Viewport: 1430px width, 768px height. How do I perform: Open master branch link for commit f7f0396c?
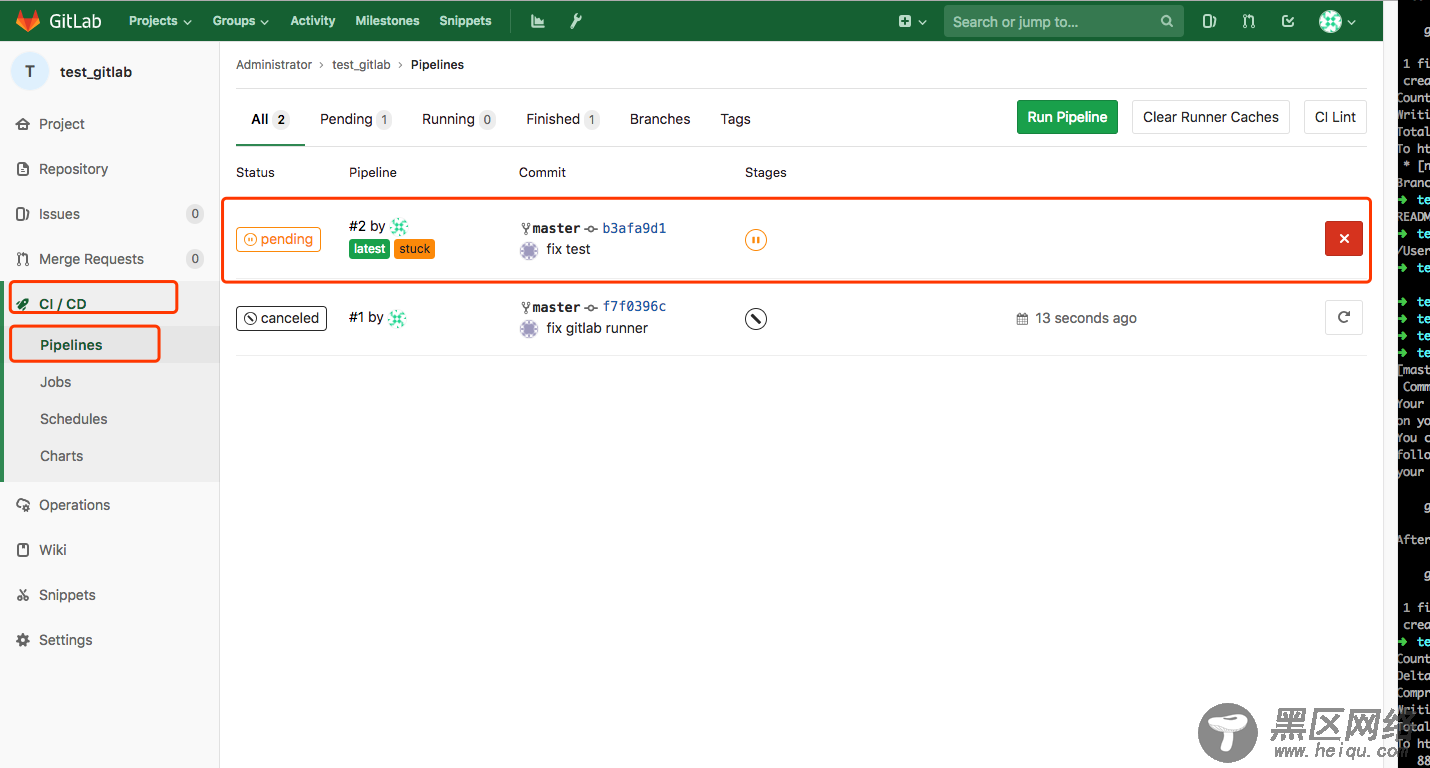pos(556,307)
